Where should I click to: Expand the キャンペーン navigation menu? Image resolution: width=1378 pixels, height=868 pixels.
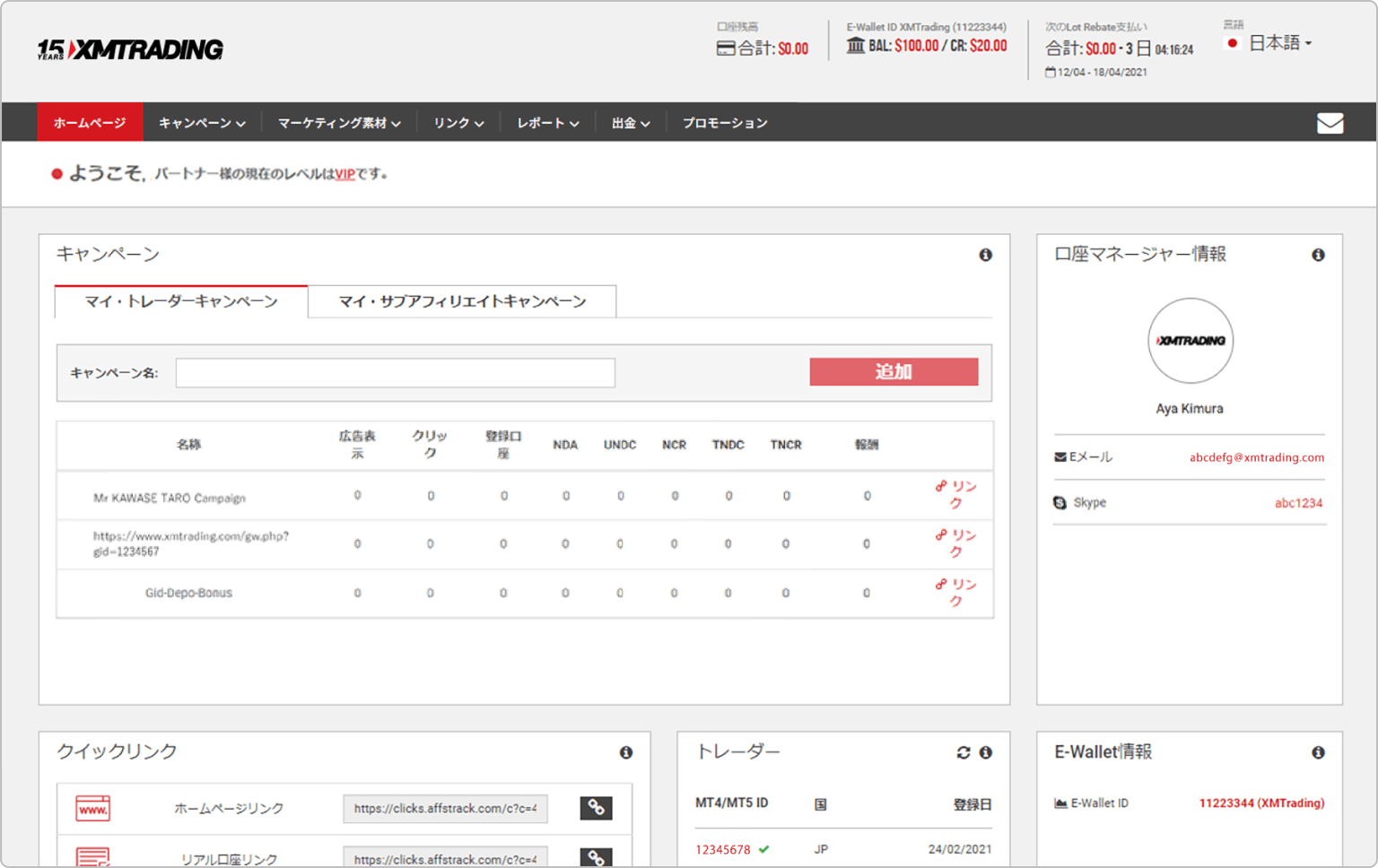[202, 123]
